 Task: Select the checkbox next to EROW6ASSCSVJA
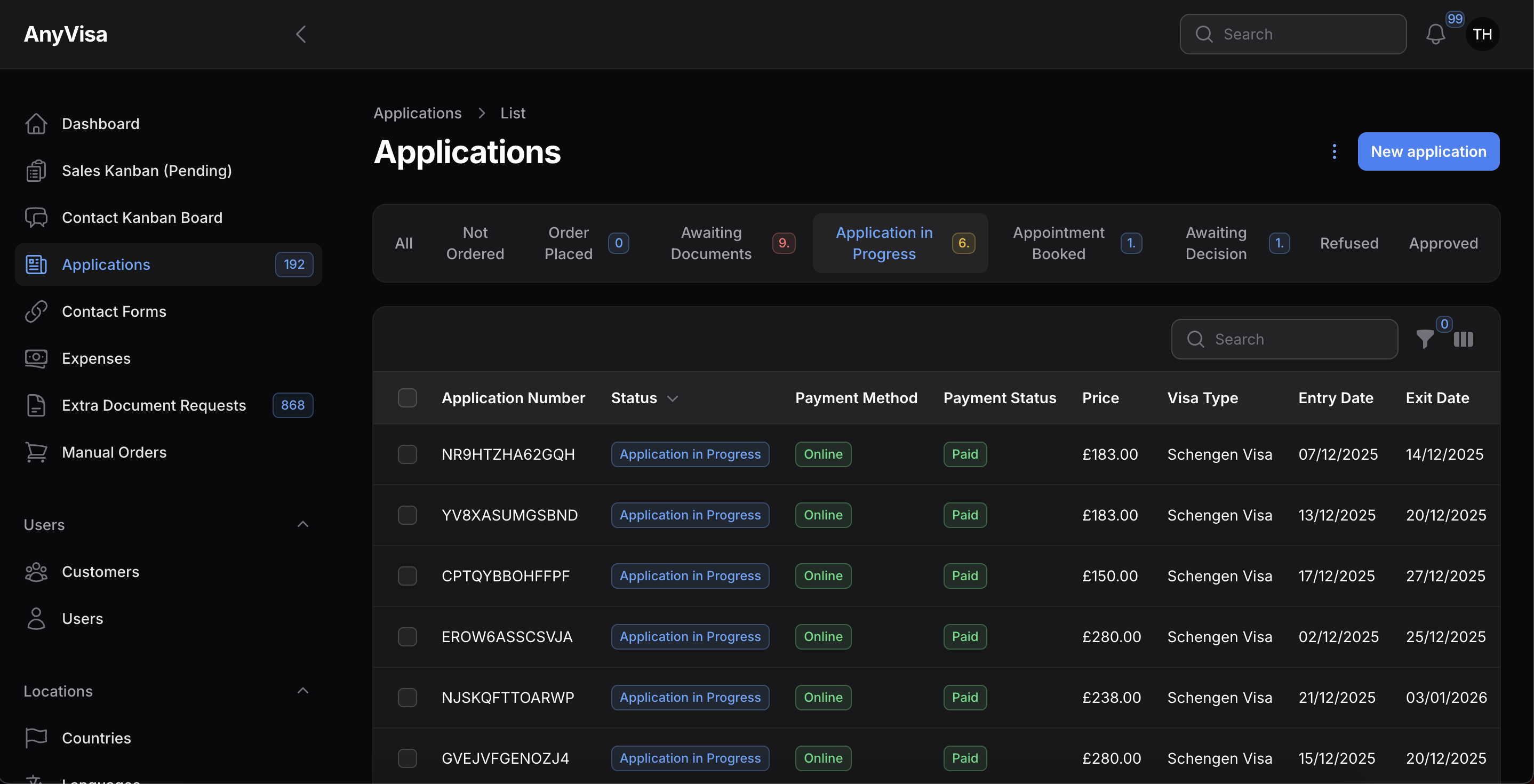tap(408, 636)
